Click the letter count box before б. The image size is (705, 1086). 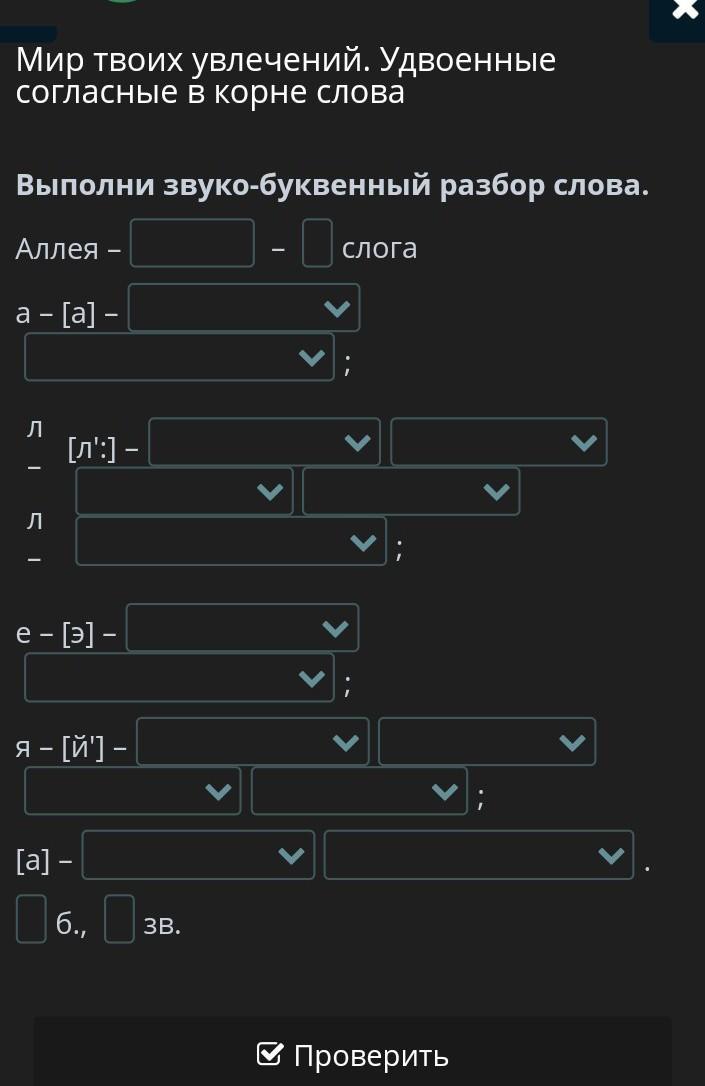point(31,919)
